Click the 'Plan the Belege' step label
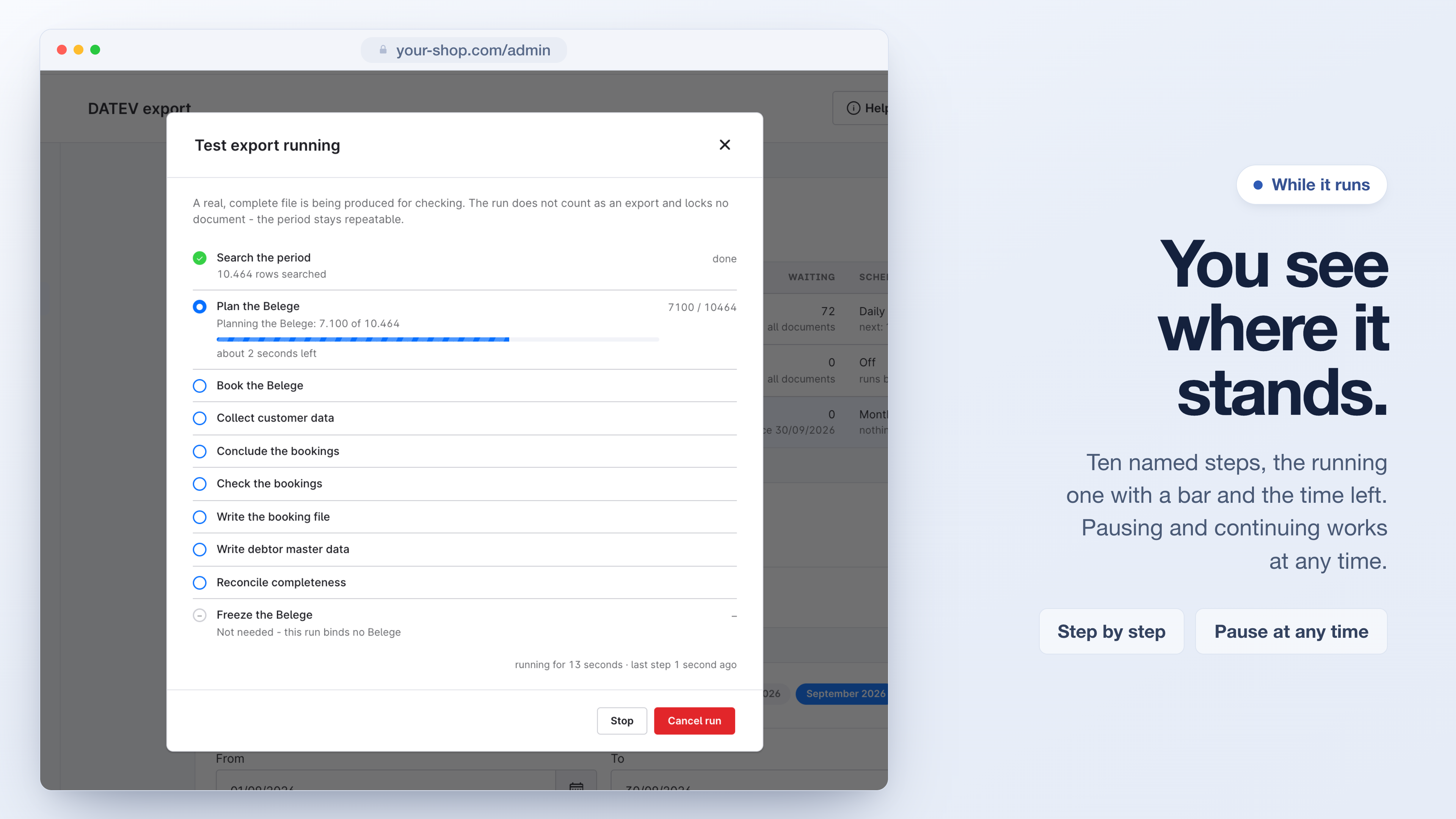This screenshot has height=819, width=1456. (258, 306)
